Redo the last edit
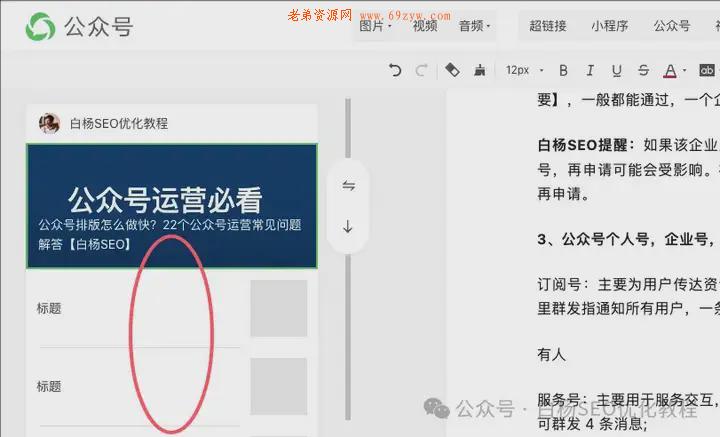Screen dimensions: 720x437 click(421, 70)
